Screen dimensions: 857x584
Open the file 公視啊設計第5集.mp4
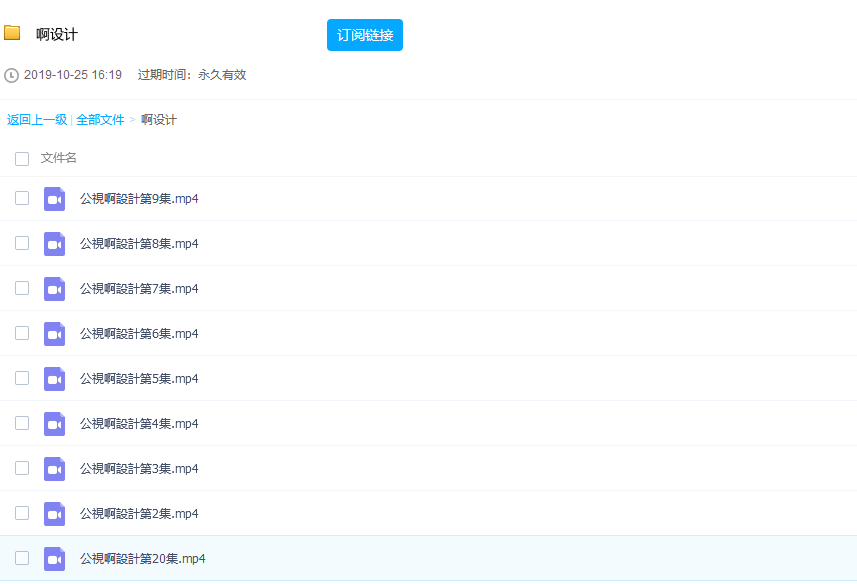(139, 379)
